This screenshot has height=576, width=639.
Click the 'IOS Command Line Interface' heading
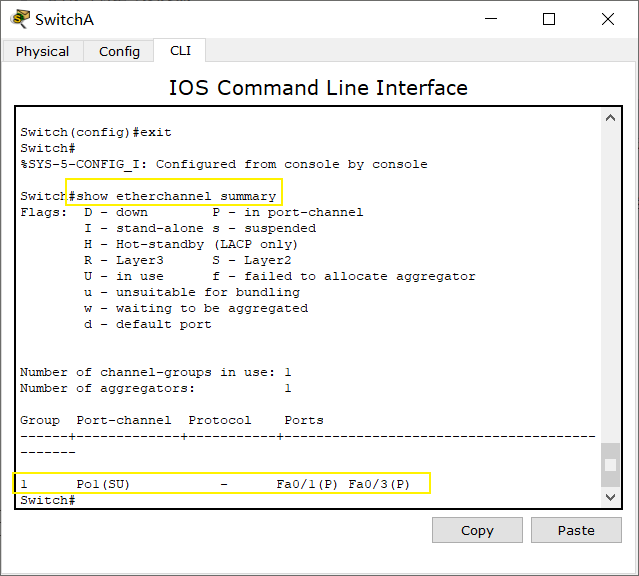(318, 88)
